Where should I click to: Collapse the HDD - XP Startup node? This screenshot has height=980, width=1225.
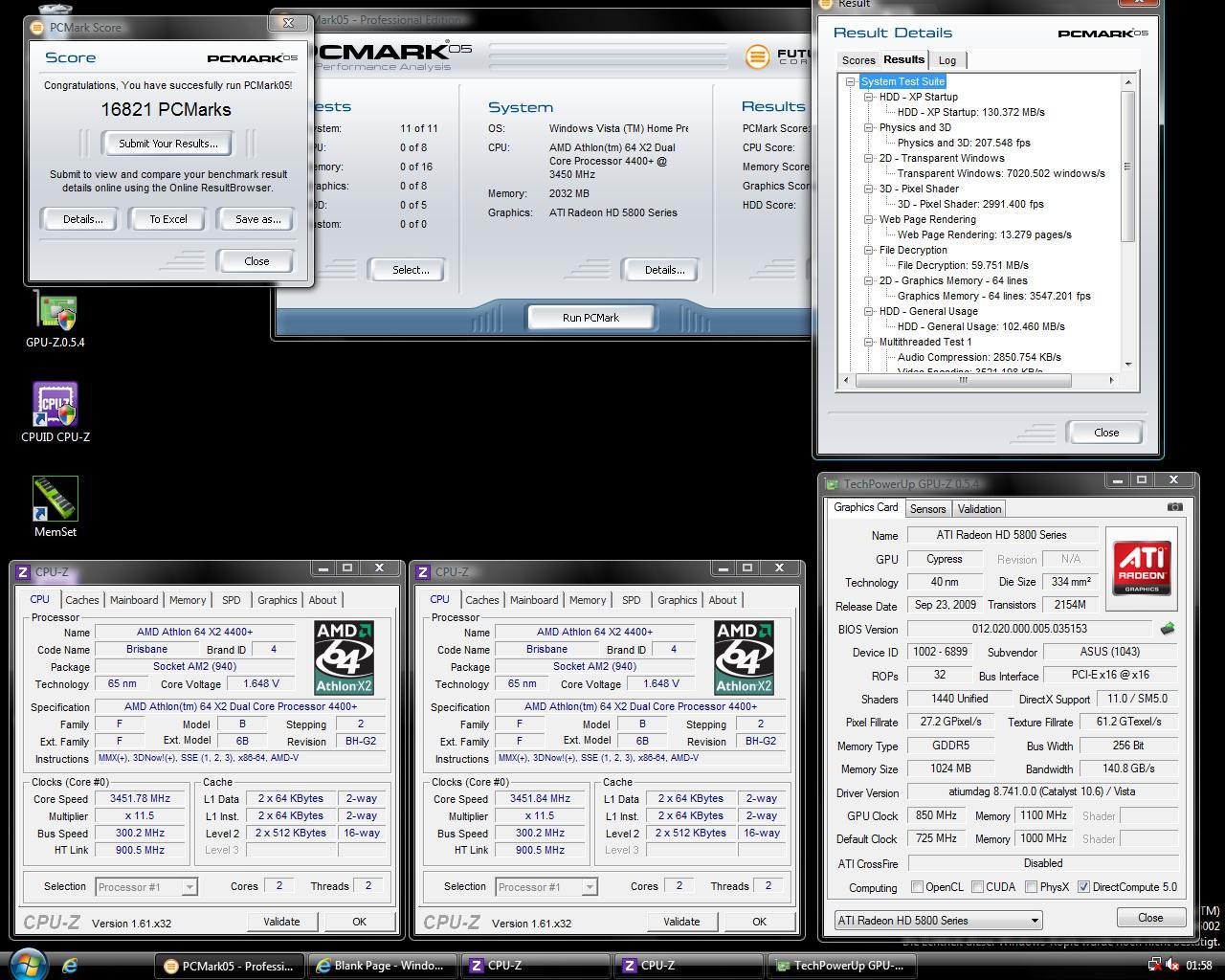click(x=869, y=98)
